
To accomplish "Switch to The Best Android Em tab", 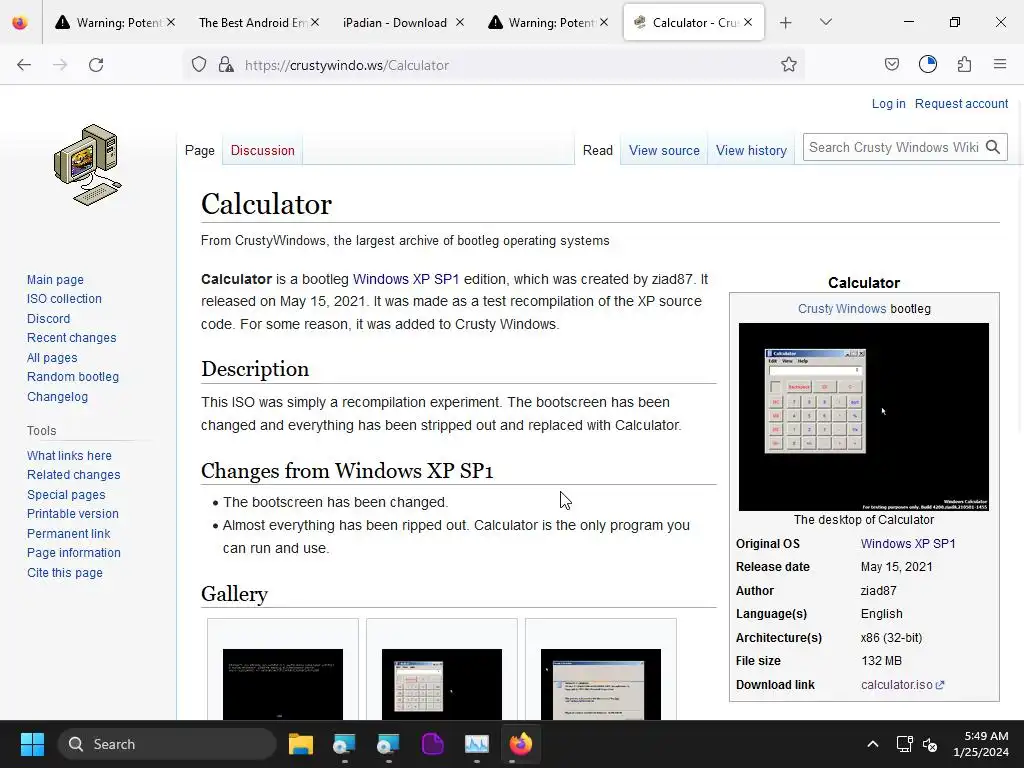I will 252,23.
